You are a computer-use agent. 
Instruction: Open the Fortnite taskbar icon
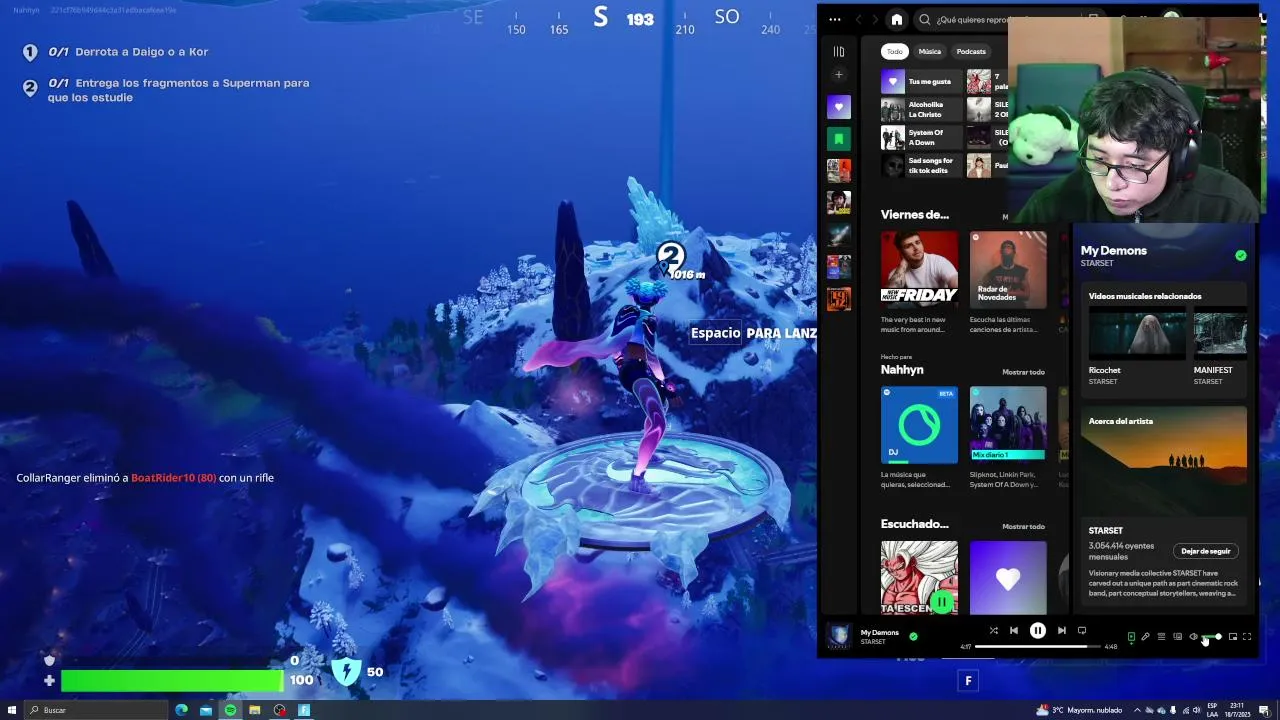tap(304, 710)
